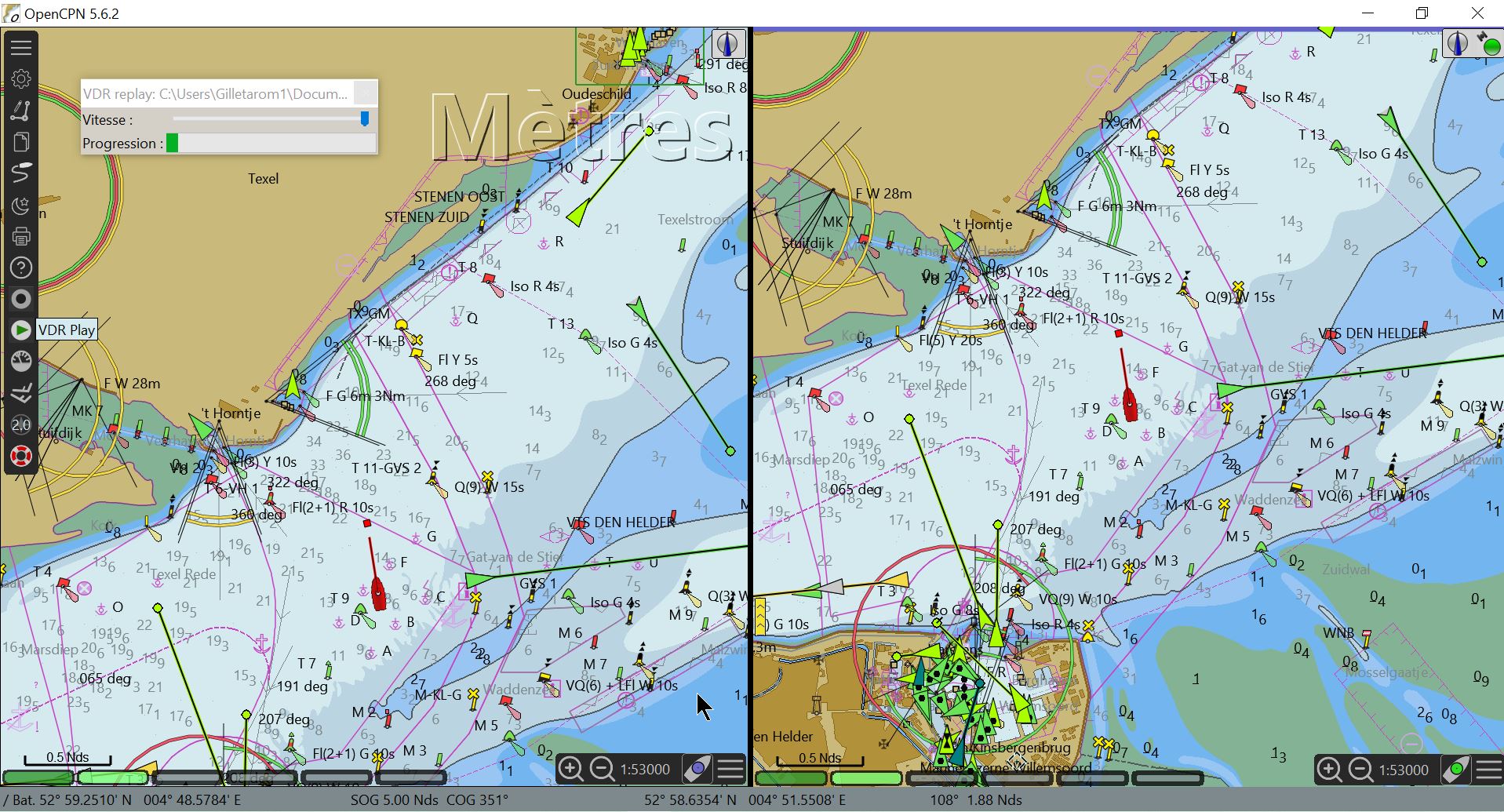The width and height of the screenshot is (1504, 812).
Task: Zoom out on the right chart canvas
Action: (x=1360, y=770)
